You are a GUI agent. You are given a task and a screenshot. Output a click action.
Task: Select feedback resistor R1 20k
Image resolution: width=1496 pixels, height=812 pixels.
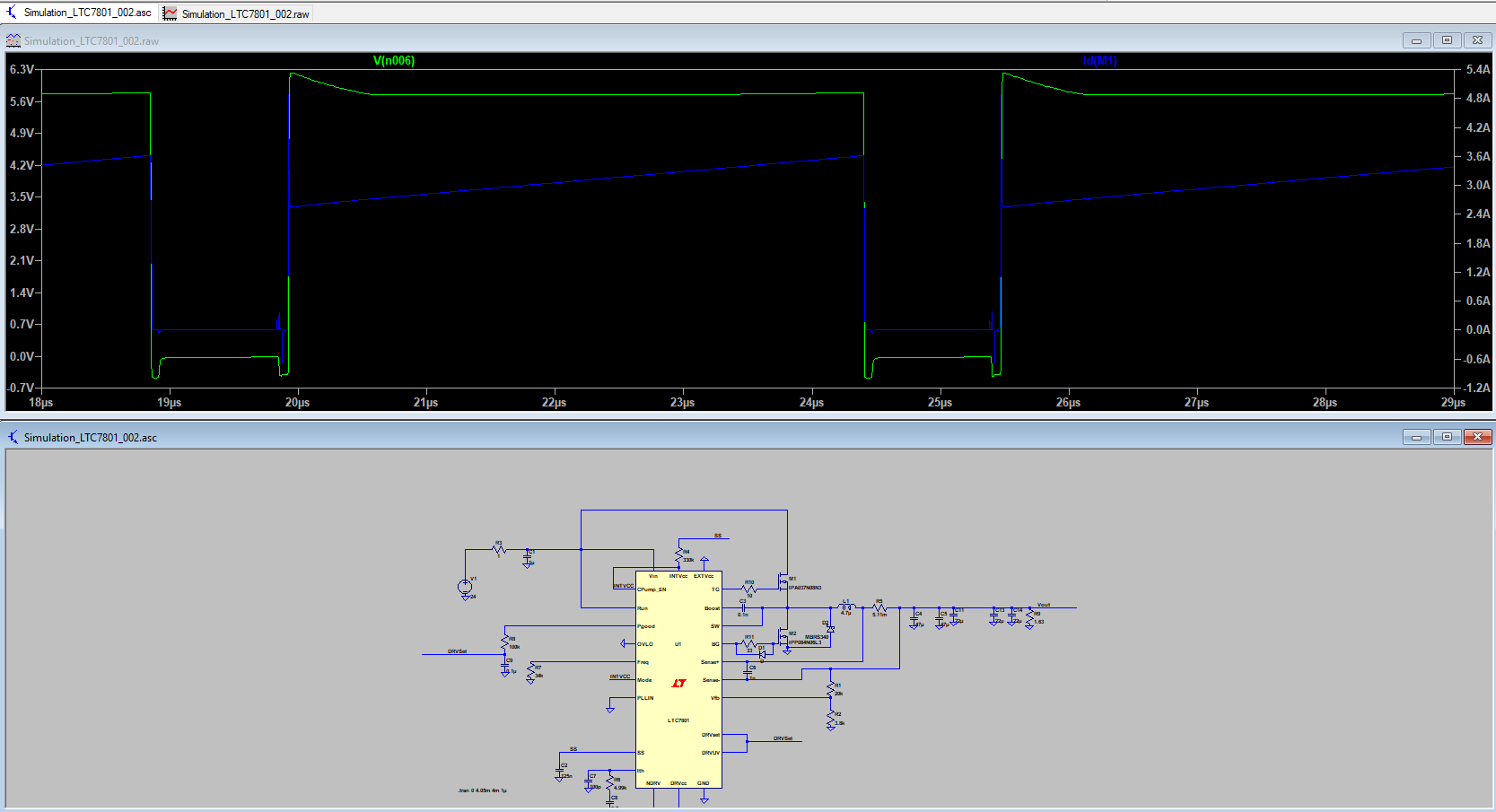click(831, 686)
